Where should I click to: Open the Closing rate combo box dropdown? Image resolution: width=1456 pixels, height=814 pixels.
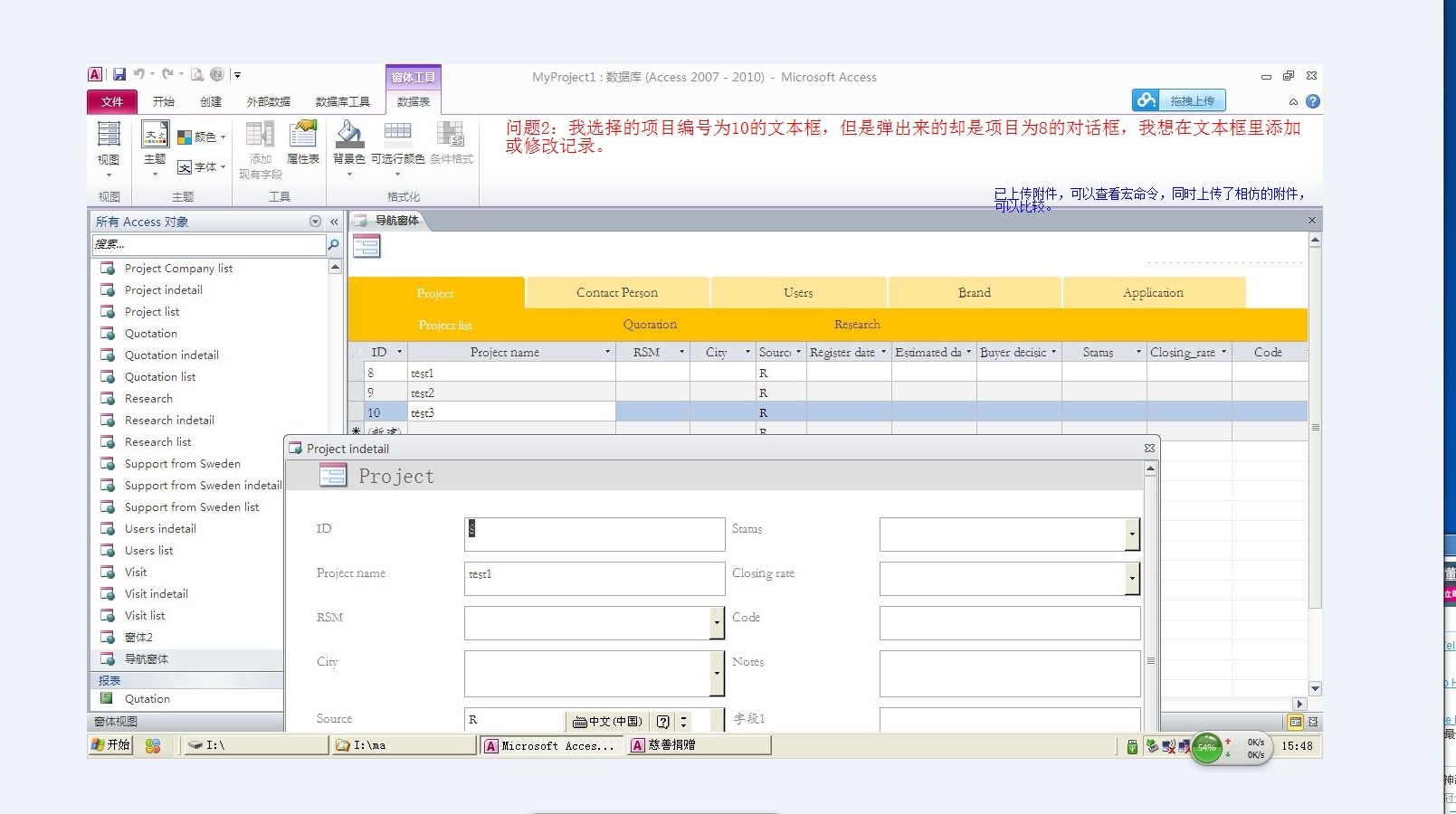tap(1132, 579)
